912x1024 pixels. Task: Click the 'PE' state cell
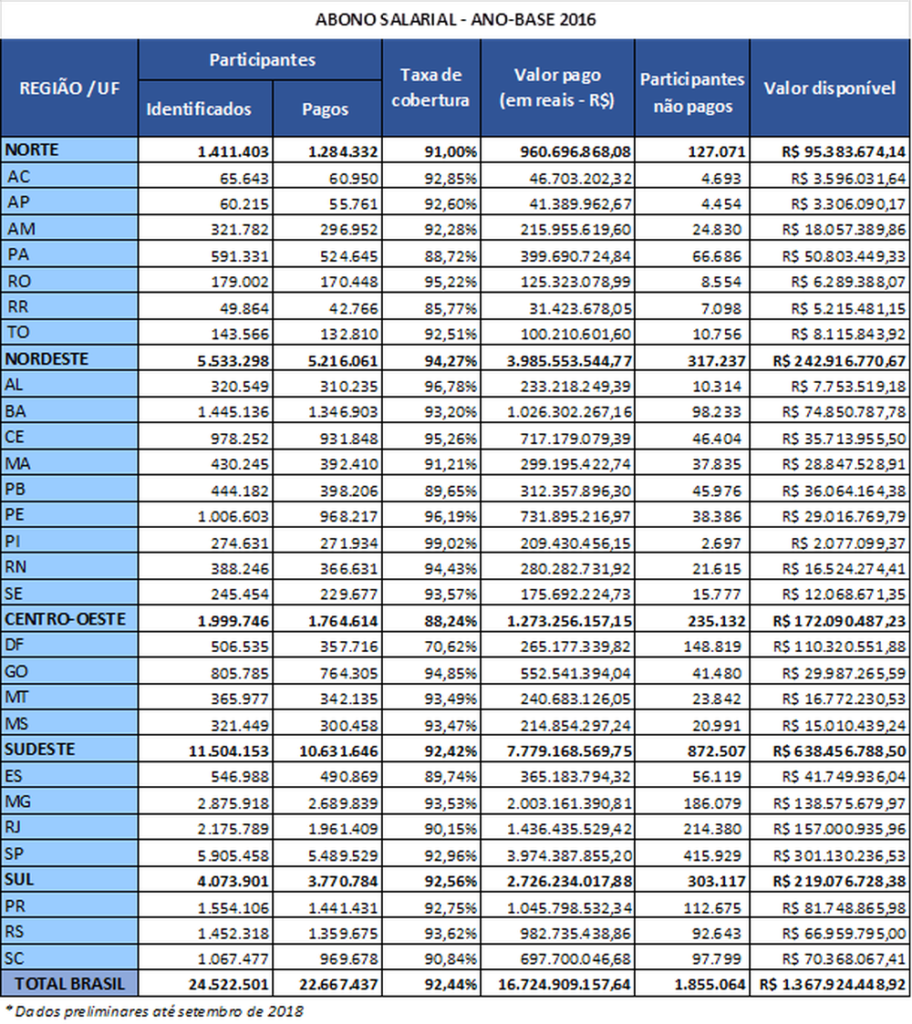(x=69, y=515)
